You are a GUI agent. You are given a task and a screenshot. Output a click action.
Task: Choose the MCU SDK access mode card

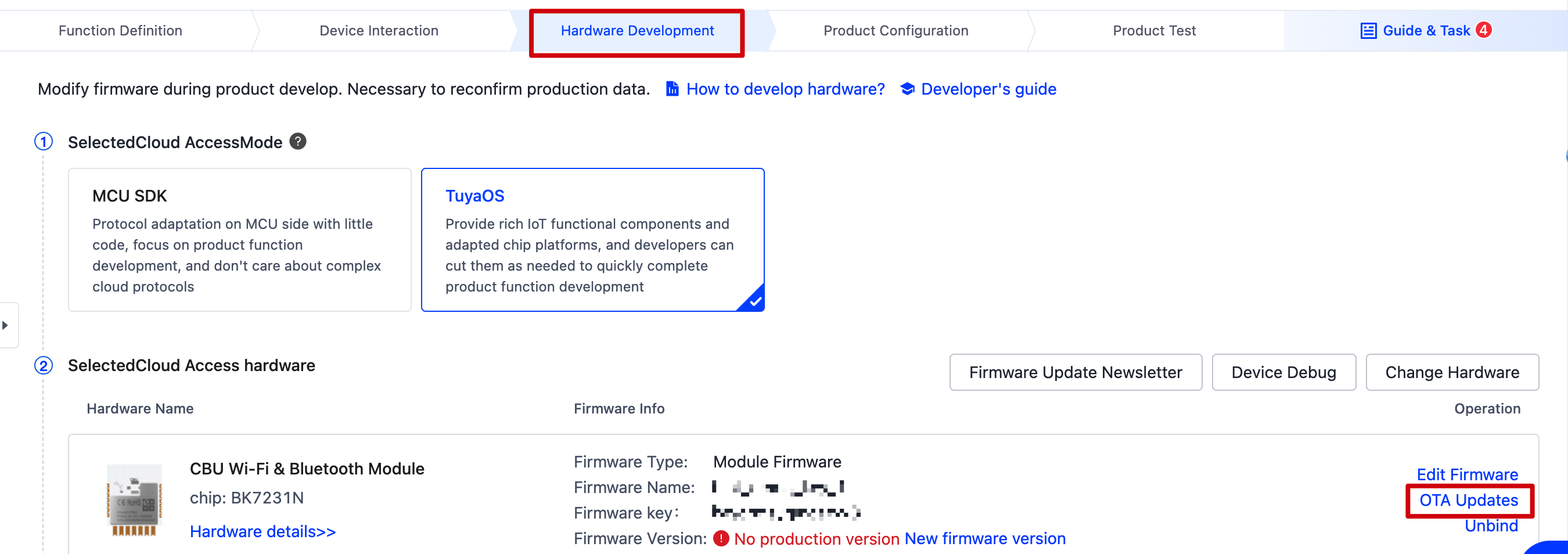pyautogui.click(x=240, y=240)
